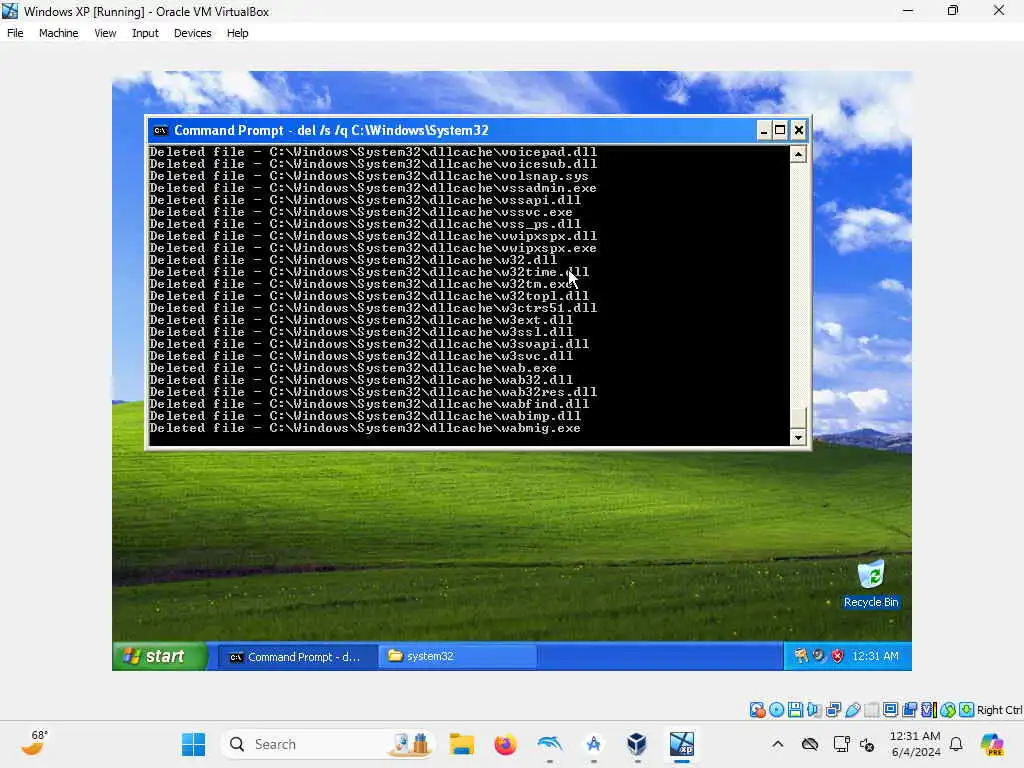Open the recording status indicator

[x=909, y=710]
